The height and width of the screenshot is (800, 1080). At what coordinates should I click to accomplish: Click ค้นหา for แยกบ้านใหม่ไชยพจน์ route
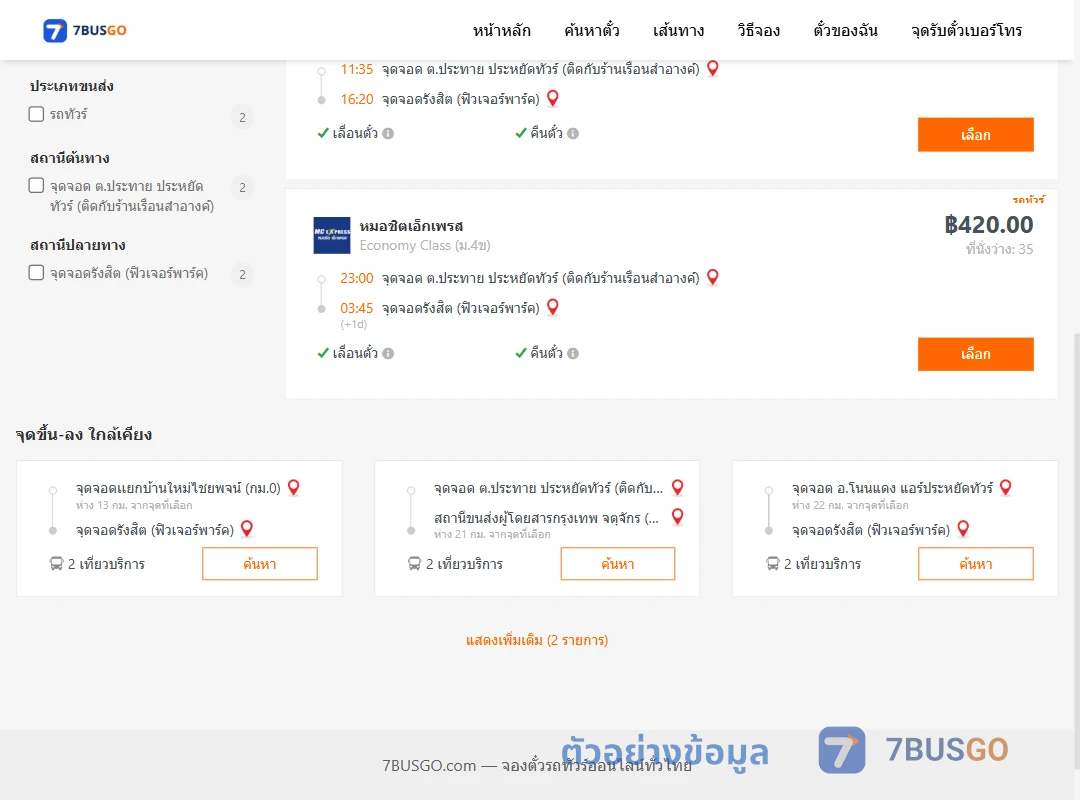[x=260, y=564]
